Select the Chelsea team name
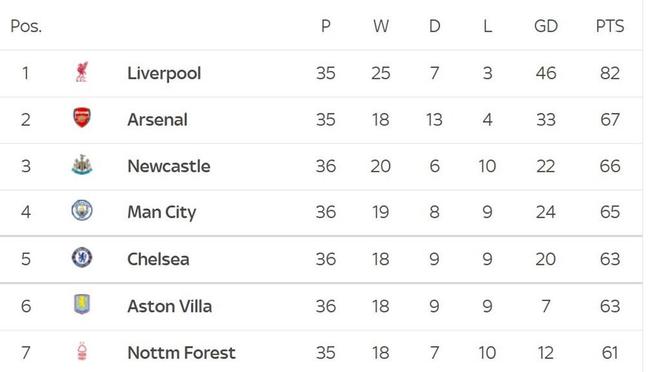The width and height of the screenshot is (660, 372). (158, 259)
